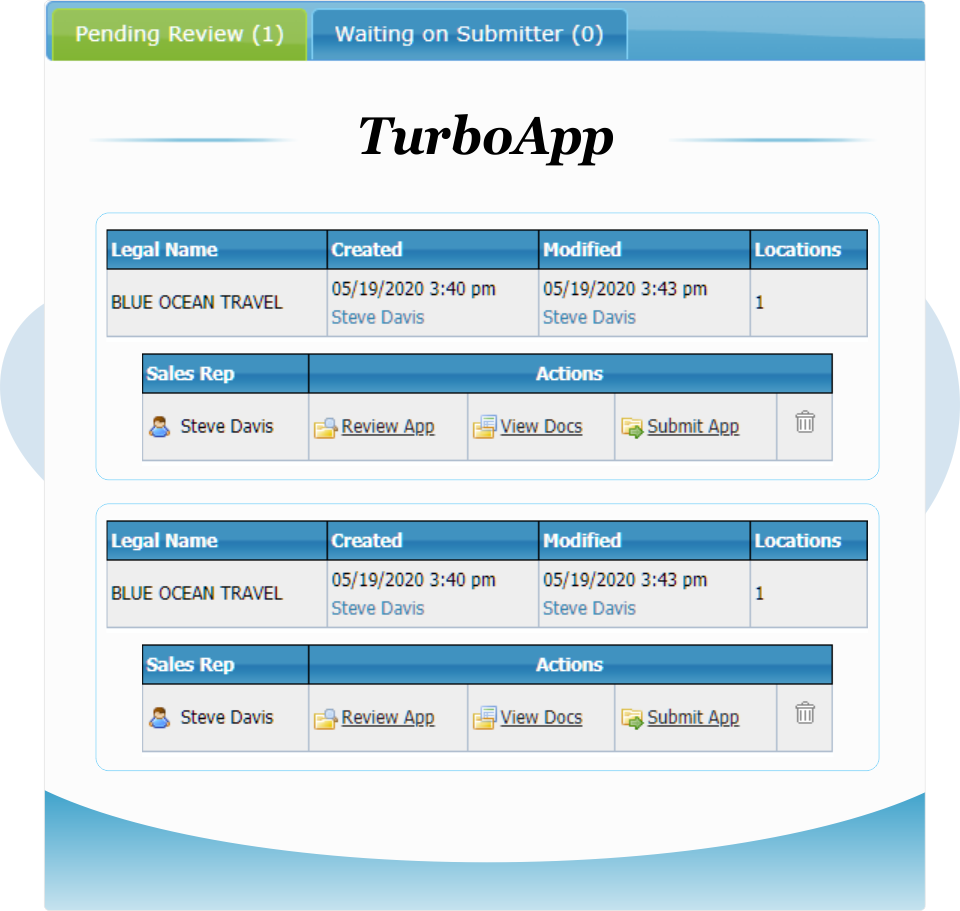This screenshot has height=911, width=960.
Task: Click the Locations value 1 in the first card
Action: point(759,302)
